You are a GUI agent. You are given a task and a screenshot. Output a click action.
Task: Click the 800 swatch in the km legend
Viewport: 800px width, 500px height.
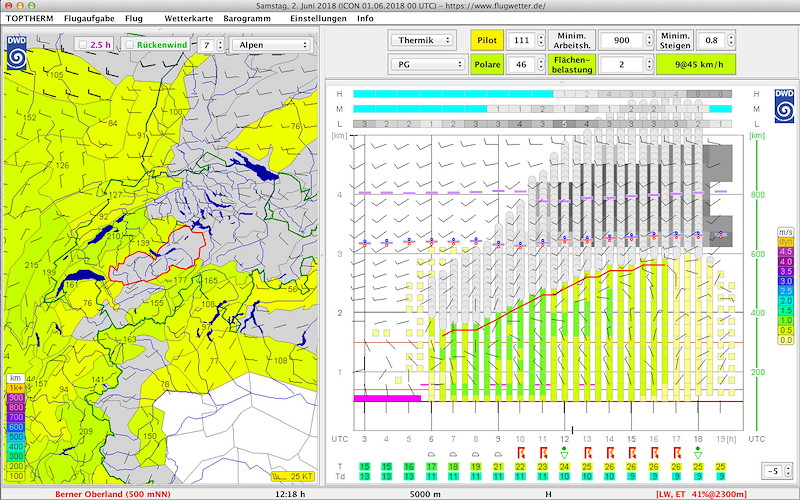click(x=16, y=408)
